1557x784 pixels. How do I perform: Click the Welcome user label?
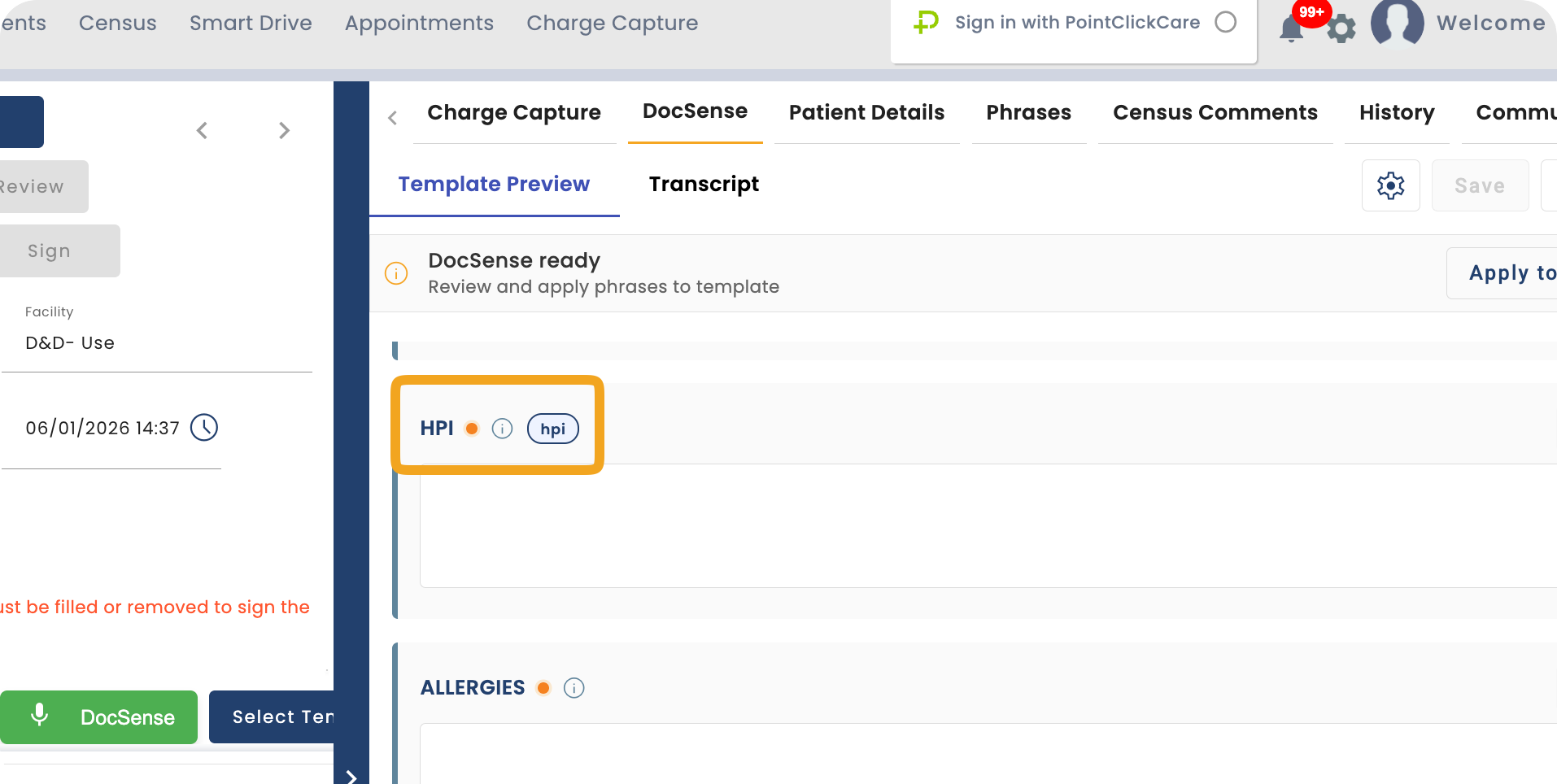click(x=1491, y=23)
